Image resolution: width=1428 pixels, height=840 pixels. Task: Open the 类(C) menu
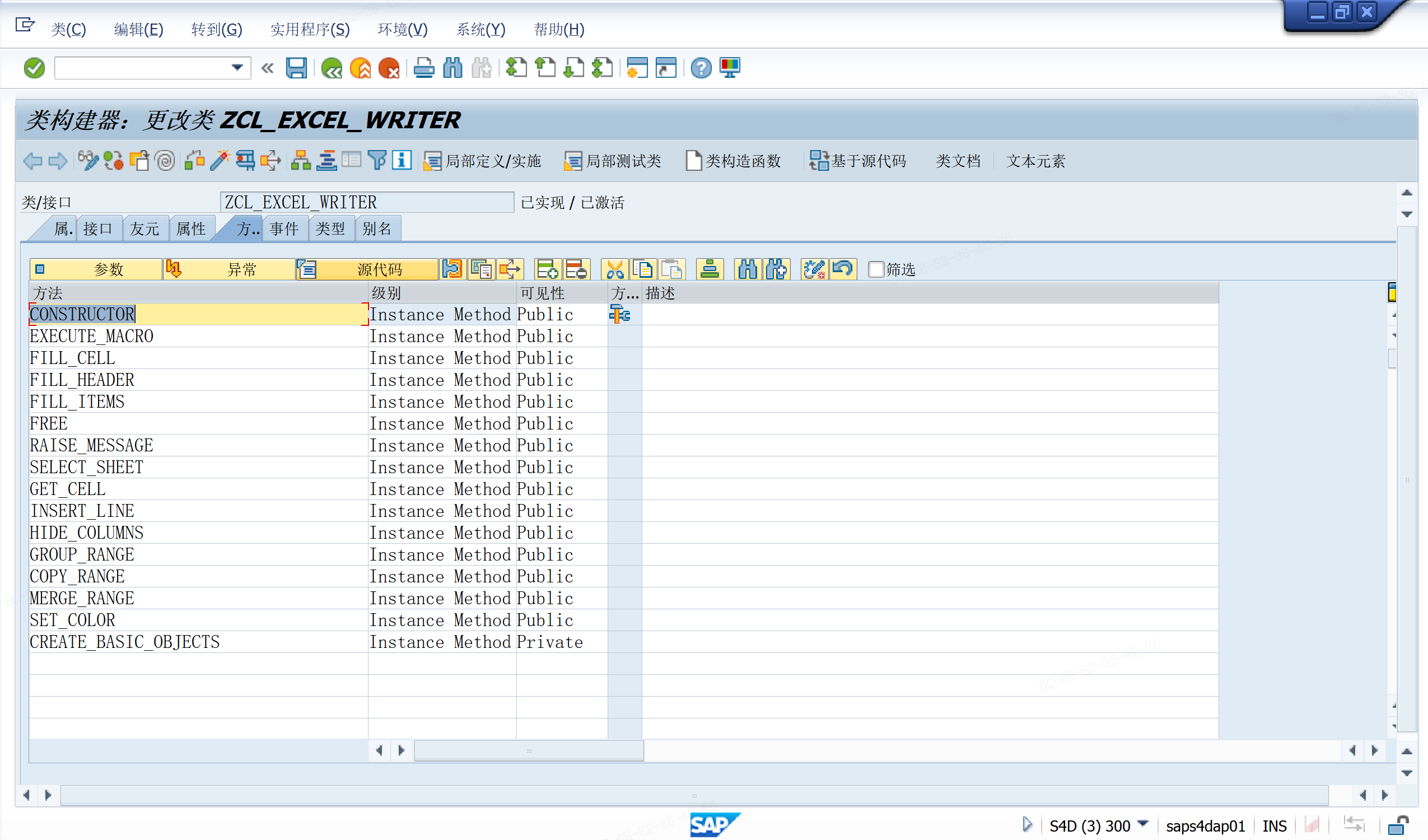click(68, 30)
